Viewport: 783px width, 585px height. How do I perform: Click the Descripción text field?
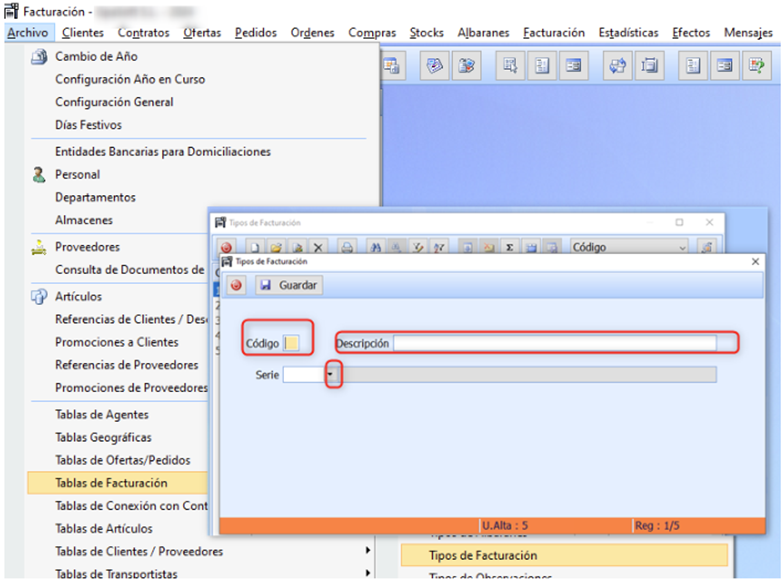pyautogui.click(x=554, y=343)
